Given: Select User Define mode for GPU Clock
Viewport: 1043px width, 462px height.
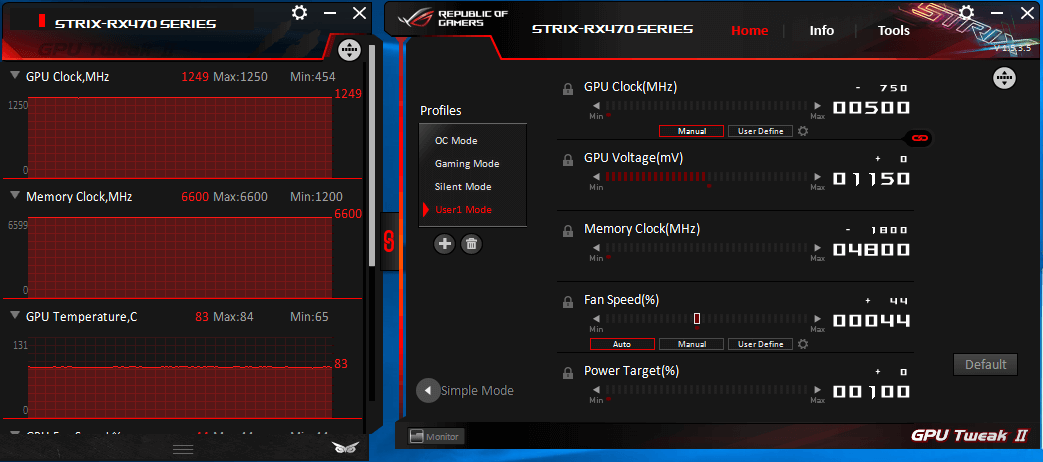Looking at the screenshot, I should pos(760,131).
